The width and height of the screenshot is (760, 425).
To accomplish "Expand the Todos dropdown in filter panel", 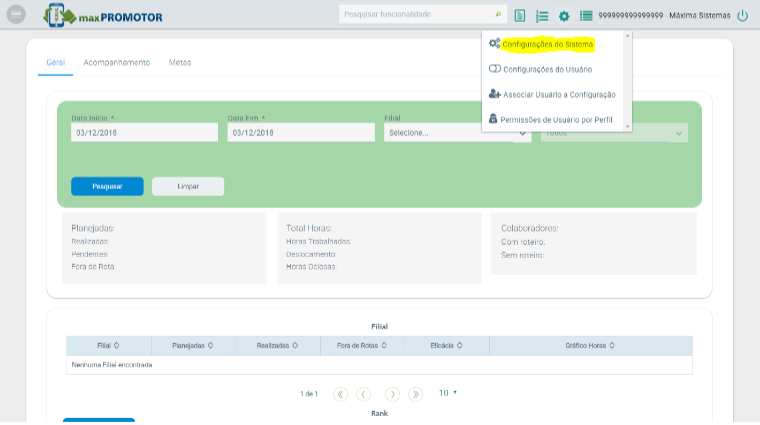I will (614, 133).
